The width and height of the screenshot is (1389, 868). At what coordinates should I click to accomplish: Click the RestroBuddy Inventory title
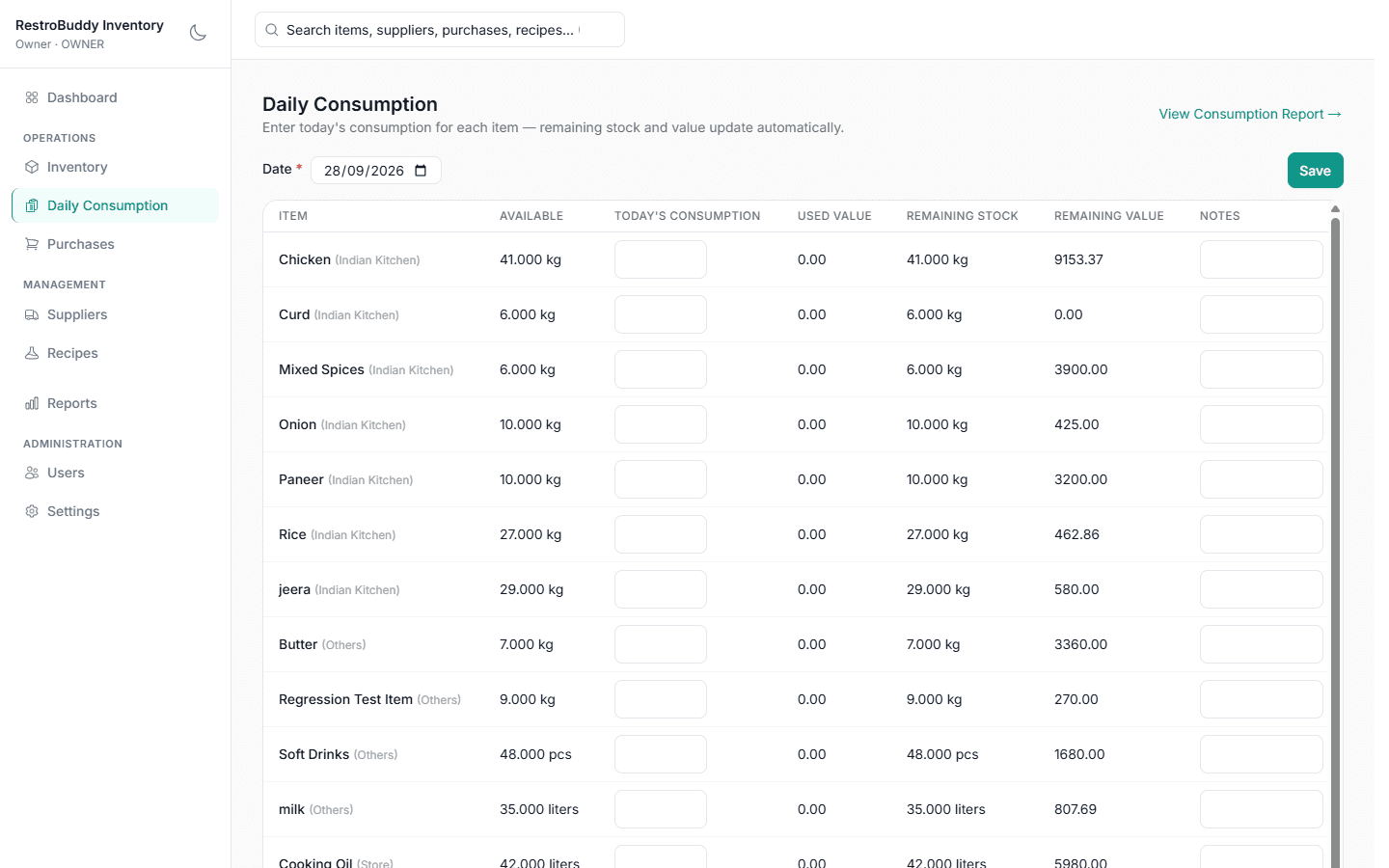[90, 25]
